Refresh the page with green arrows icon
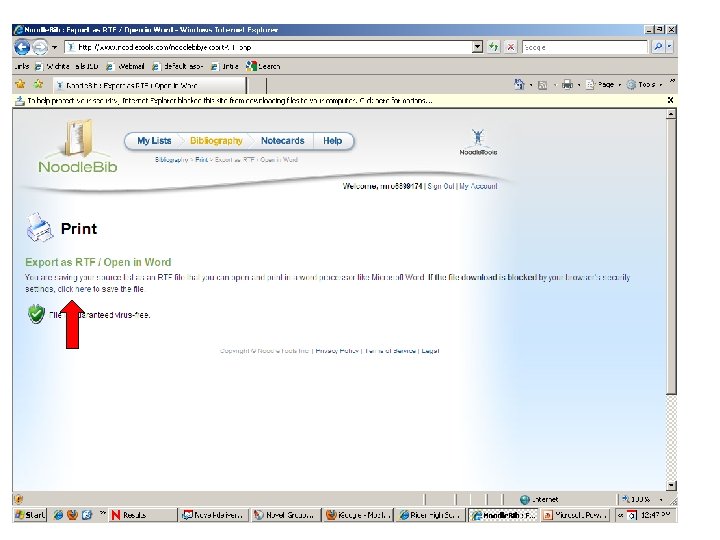Image resolution: width=720 pixels, height=540 pixels. click(x=494, y=47)
